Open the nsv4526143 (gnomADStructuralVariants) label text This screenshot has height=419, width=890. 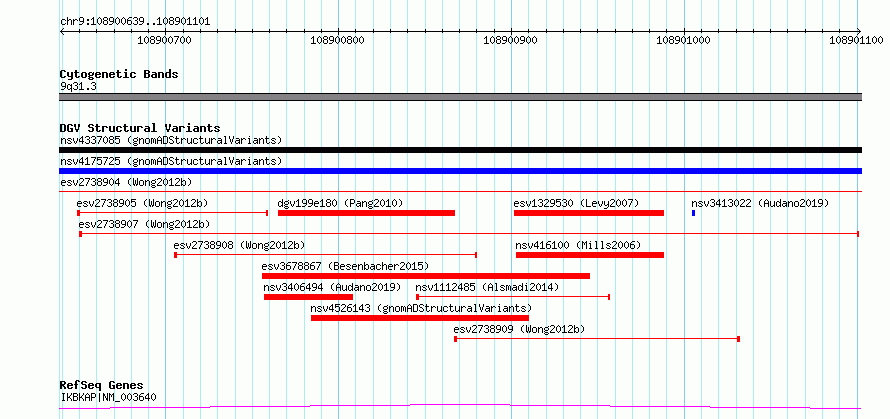[x=421, y=308]
